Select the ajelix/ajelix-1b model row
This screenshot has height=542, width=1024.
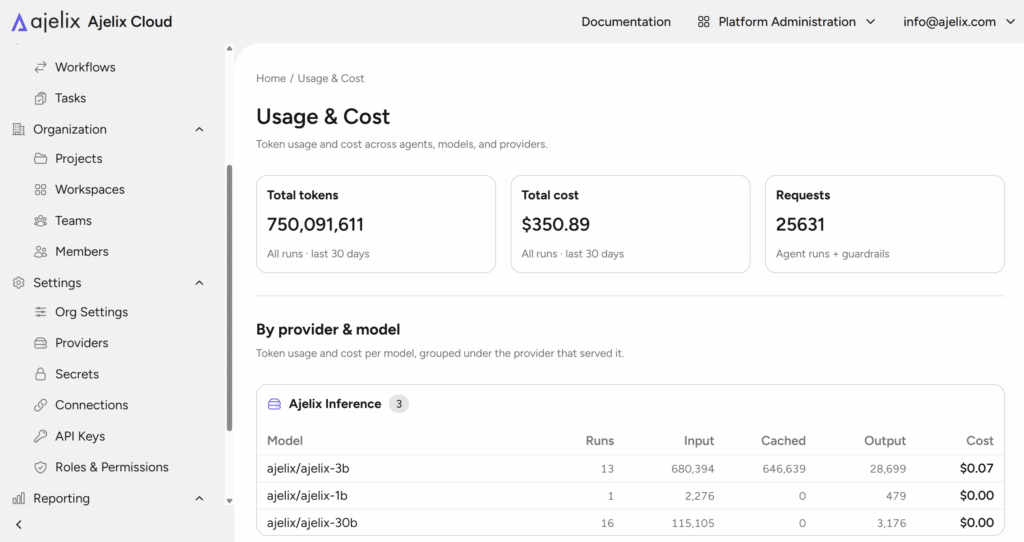point(630,496)
